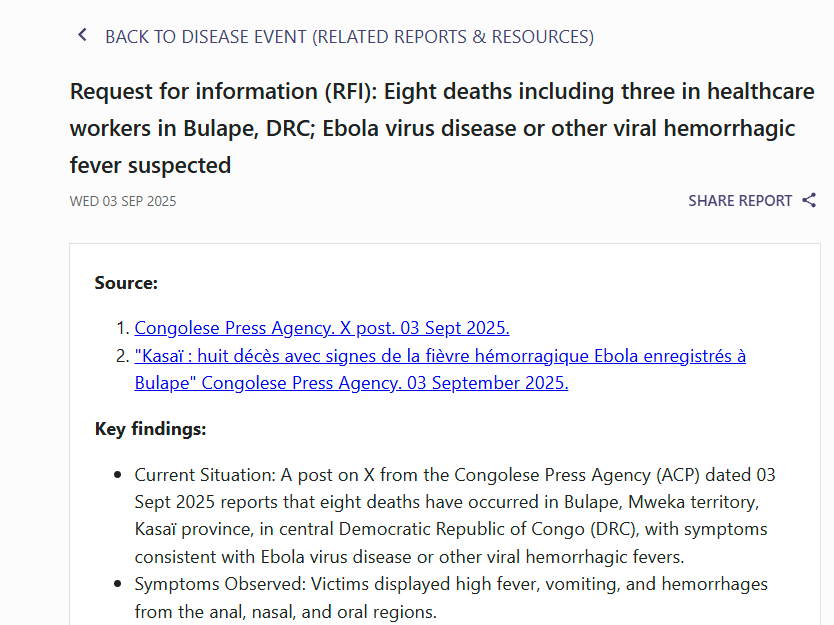Click the date WED 03 SEP 2025

pyautogui.click(x=123, y=201)
